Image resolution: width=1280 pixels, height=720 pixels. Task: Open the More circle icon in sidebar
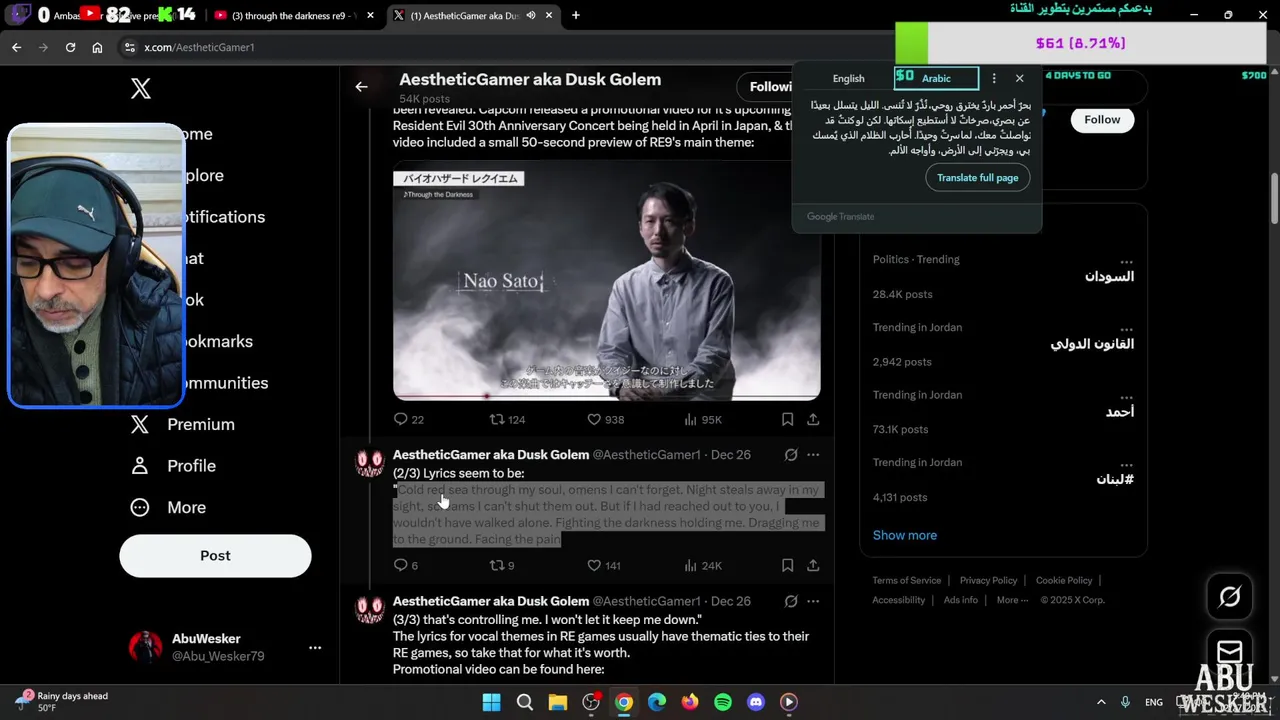coord(140,507)
